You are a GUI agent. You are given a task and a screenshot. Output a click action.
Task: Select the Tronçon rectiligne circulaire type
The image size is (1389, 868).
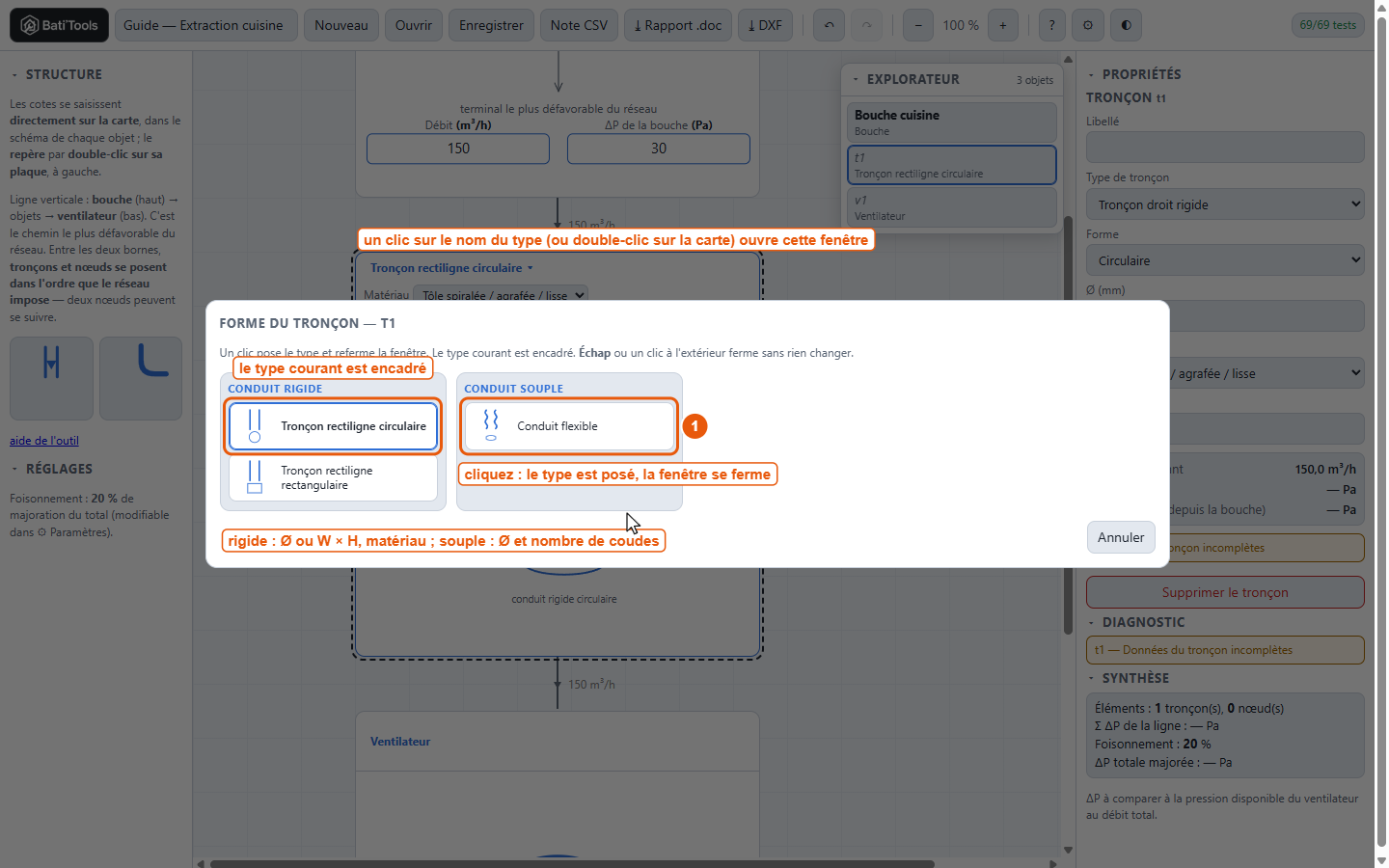pos(333,425)
